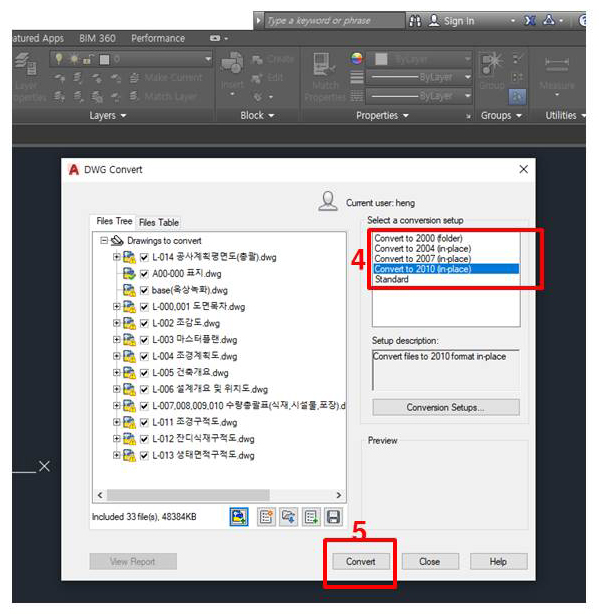
Task: Click the Match Layer icon
Action: coord(134,96)
